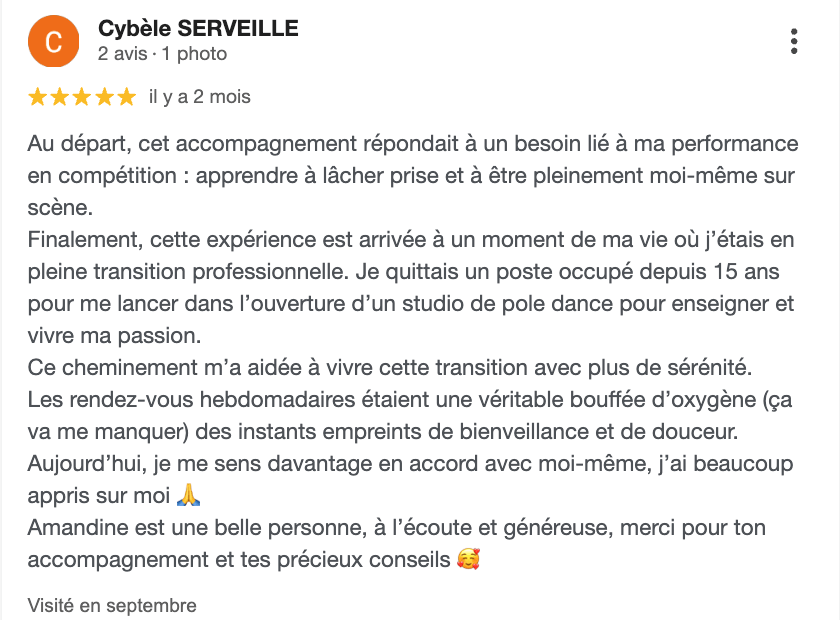The image size is (840, 620).
Task: Click the fourth yellow rating star
Action: [104, 97]
